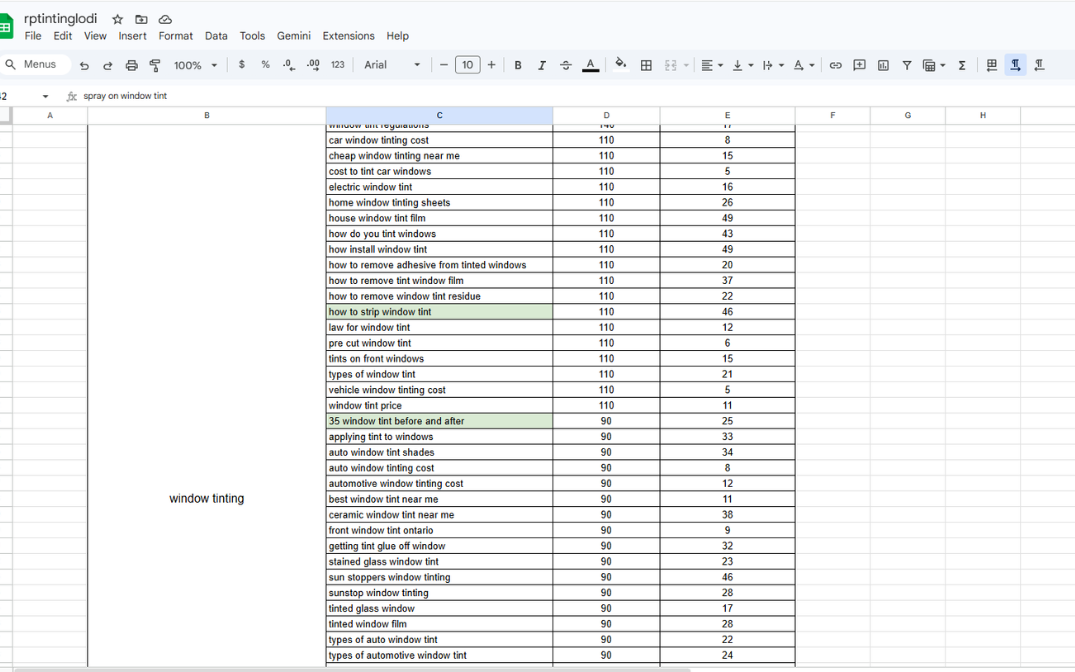The width and height of the screenshot is (1075, 672).
Task: Open the fill color picker
Action: pos(620,65)
